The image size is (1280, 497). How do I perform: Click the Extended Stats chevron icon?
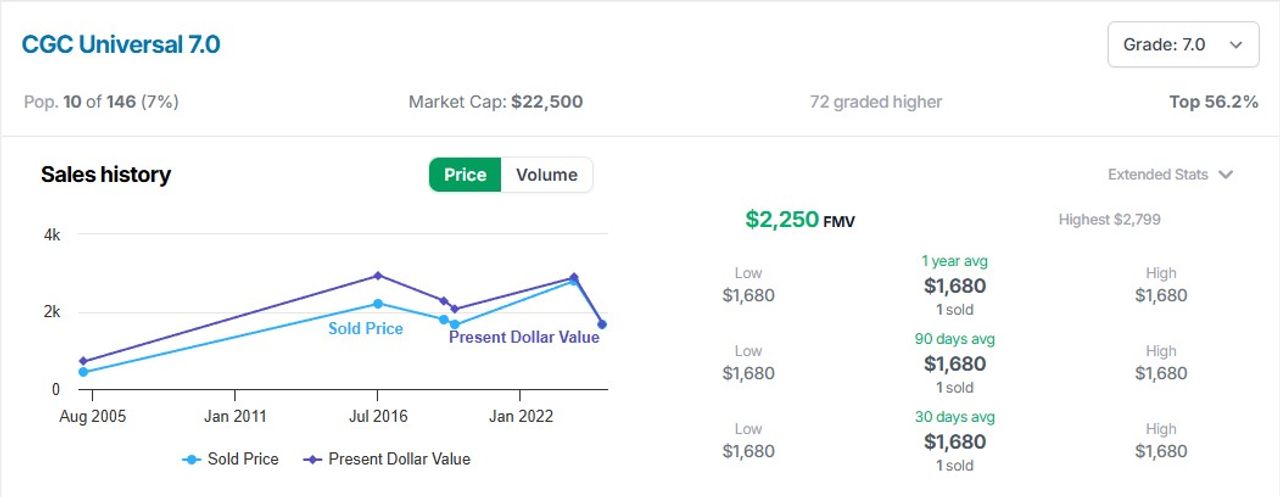tap(1226, 175)
